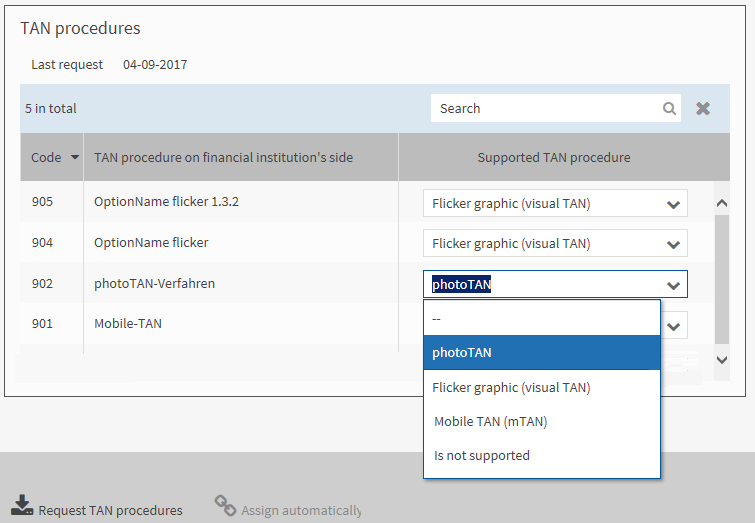The width and height of the screenshot is (755, 523).
Task: Click the search magnifier icon
Action: coord(669,109)
